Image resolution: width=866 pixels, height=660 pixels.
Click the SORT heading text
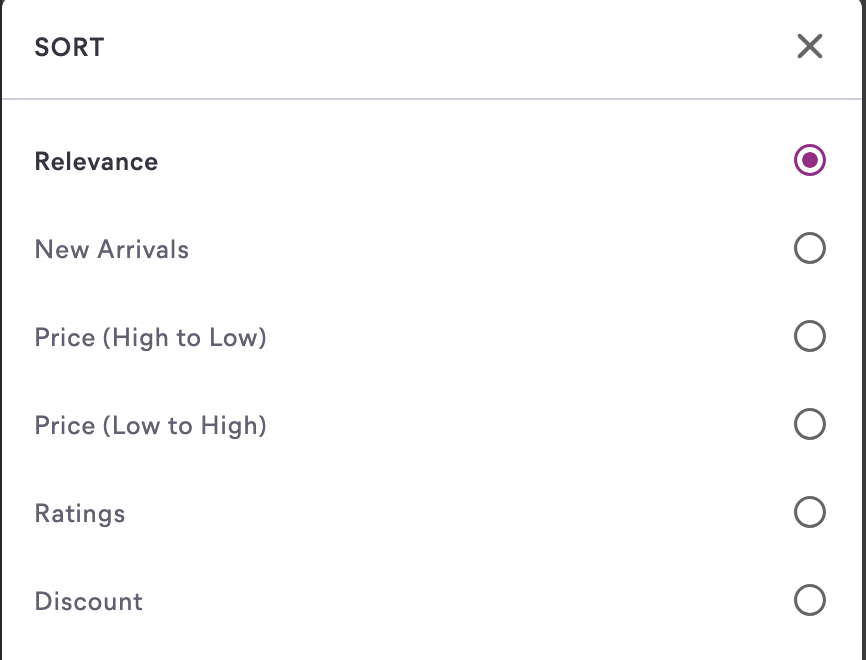tap(69, 47)
